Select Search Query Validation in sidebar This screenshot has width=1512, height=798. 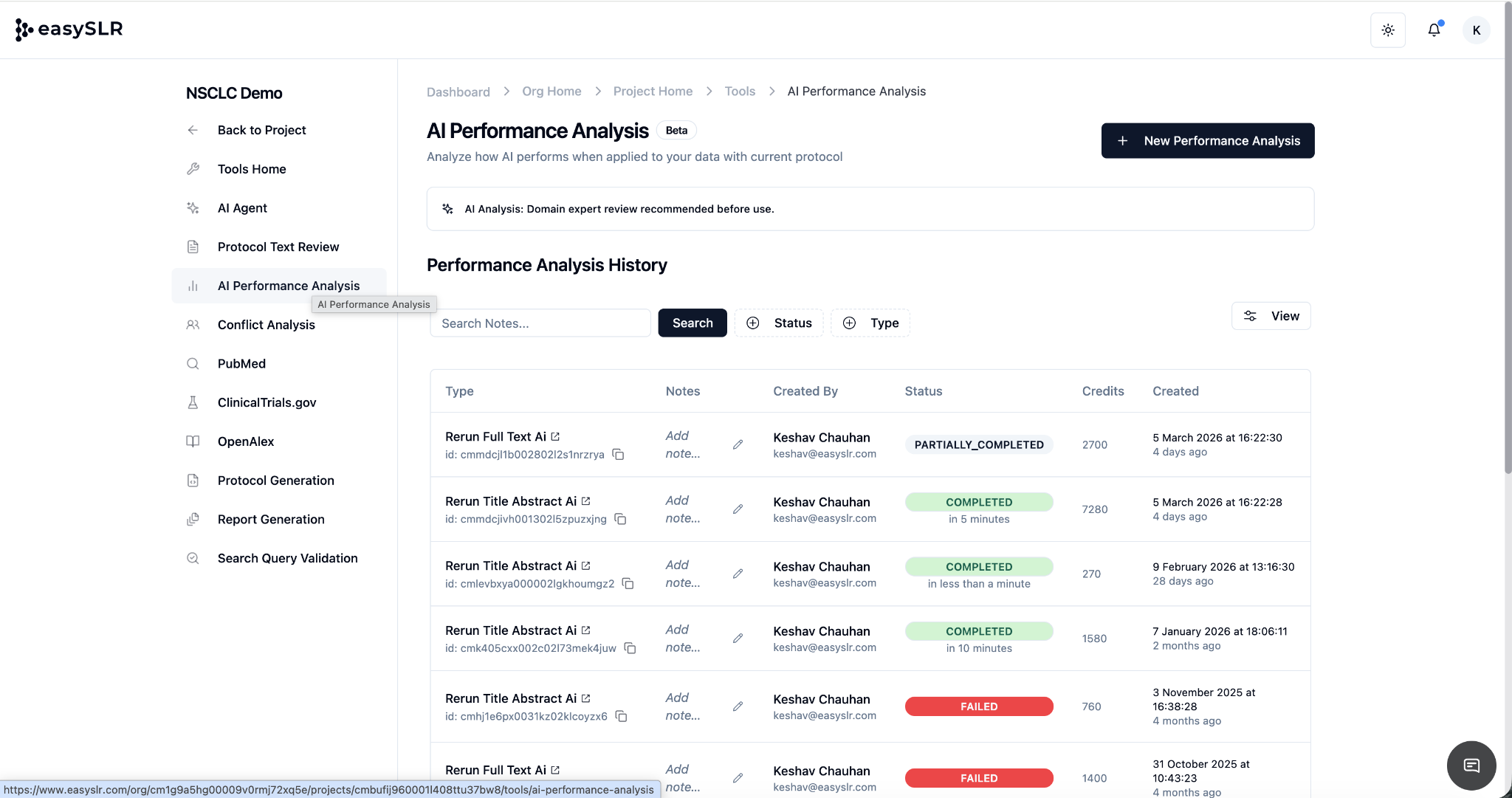pyautogui.click(x=287, y=558)
